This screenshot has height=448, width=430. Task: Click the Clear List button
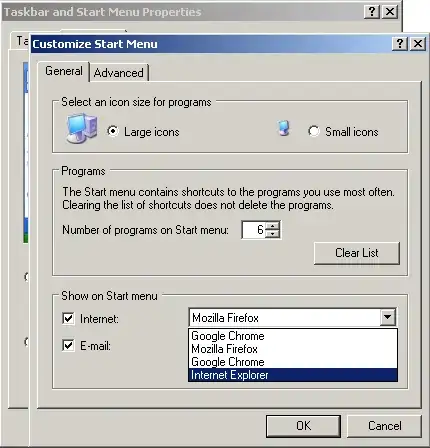pyautogui.click(x=357, y=253)
